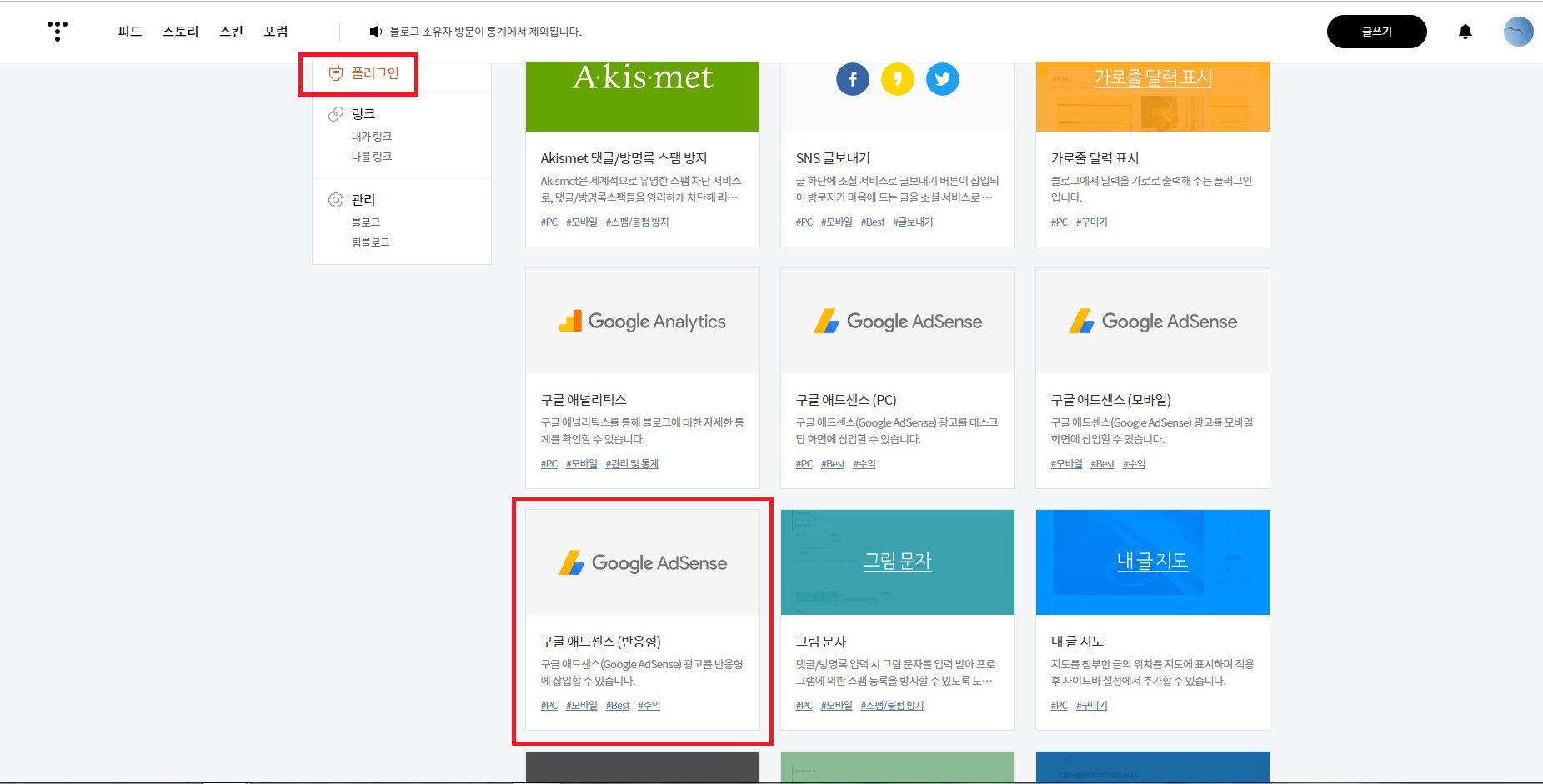Click the SNS 글보내기 title
Screen dimensions: 1543x784
[x=833, y=158]
